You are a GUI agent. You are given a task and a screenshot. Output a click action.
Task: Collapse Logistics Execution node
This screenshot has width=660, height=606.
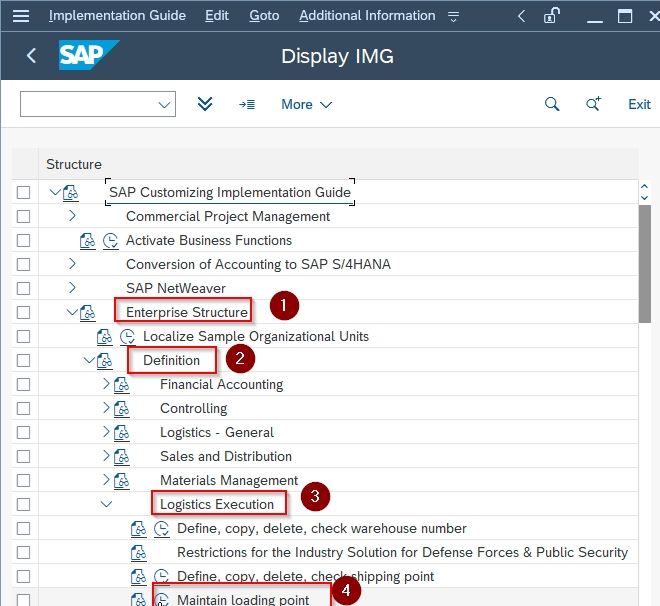106,504
